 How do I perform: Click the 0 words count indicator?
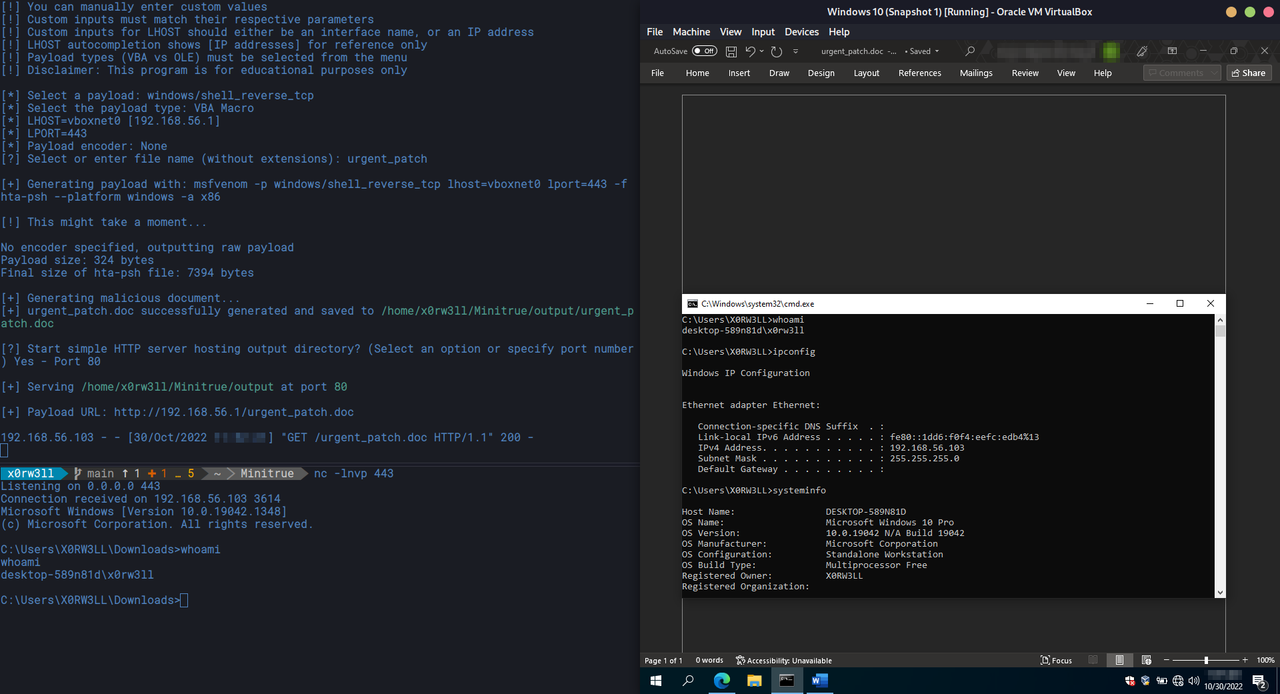[709, 660]
